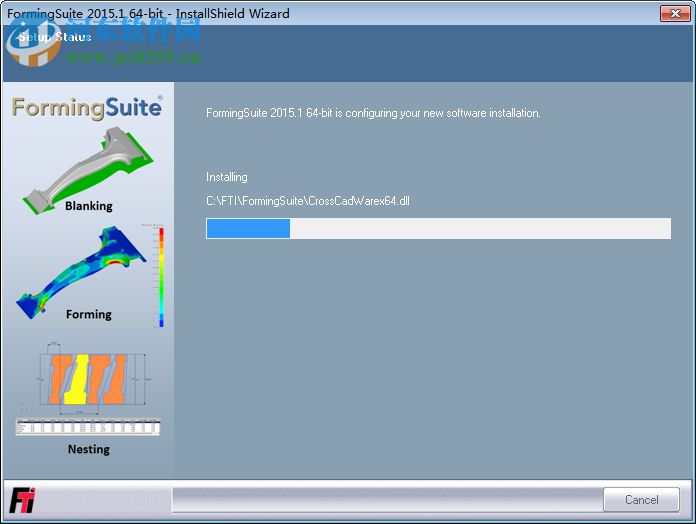Image resolution: width=696 pixels, height=524 pixels.
Task: Click the 'Setup Status' header text
Action: click(x=55, y=37)
